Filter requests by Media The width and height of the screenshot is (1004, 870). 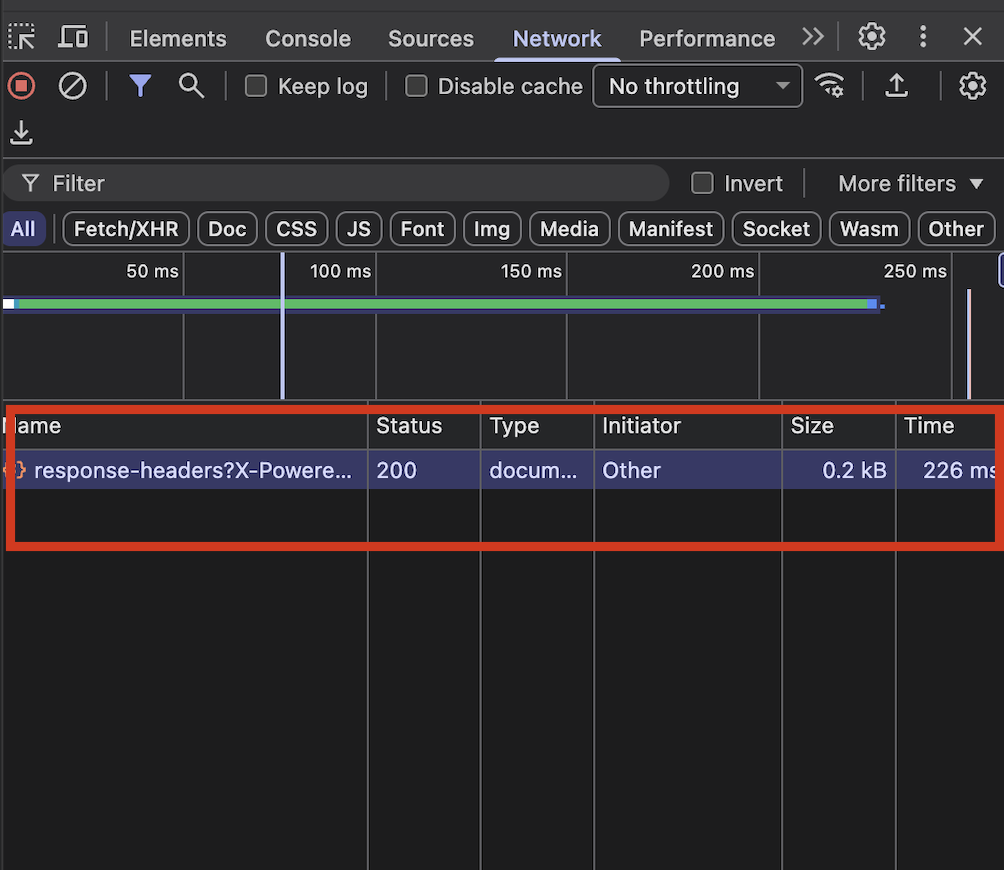point(569,229)
